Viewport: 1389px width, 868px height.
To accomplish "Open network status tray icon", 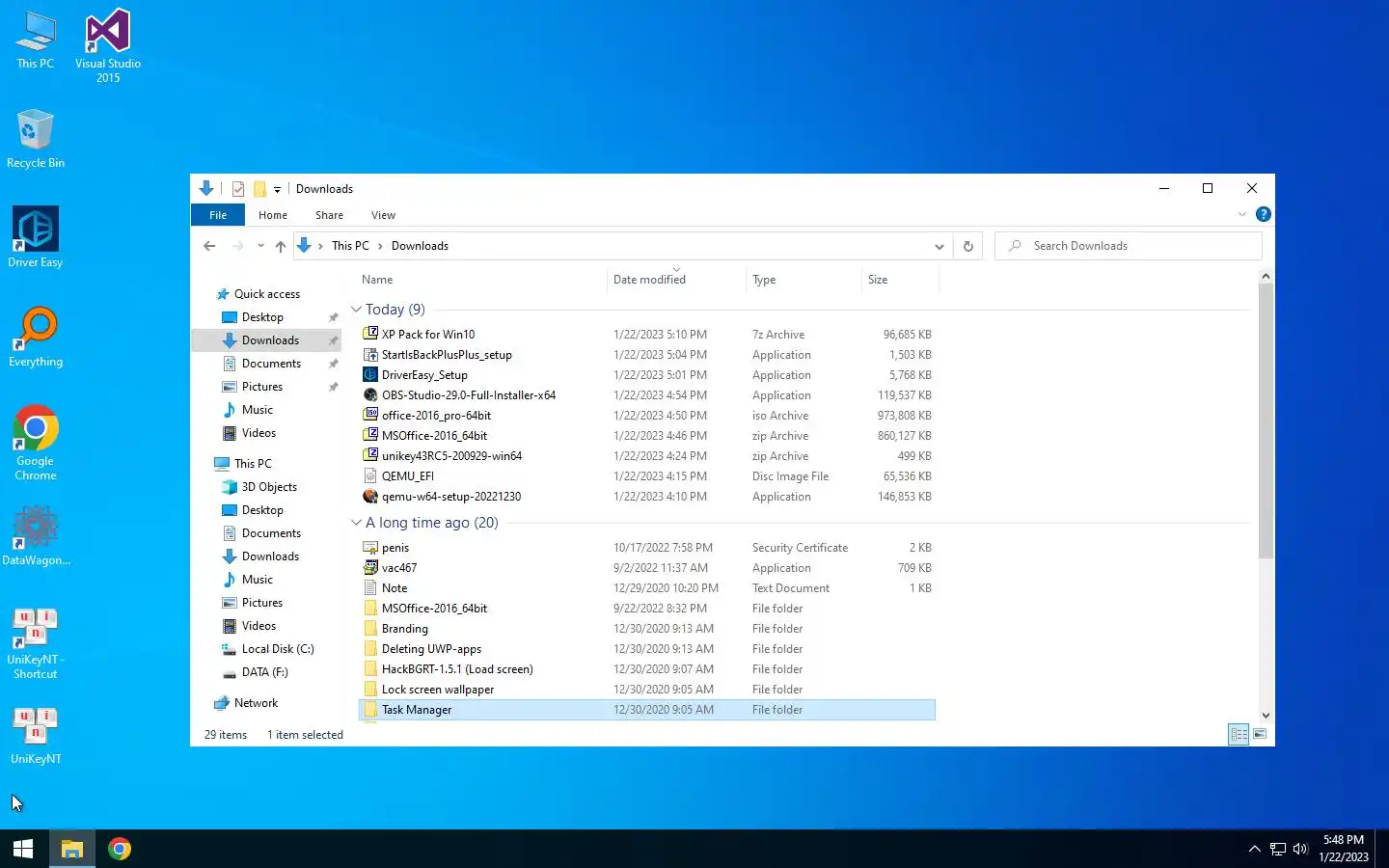I will click(1278, 849).
